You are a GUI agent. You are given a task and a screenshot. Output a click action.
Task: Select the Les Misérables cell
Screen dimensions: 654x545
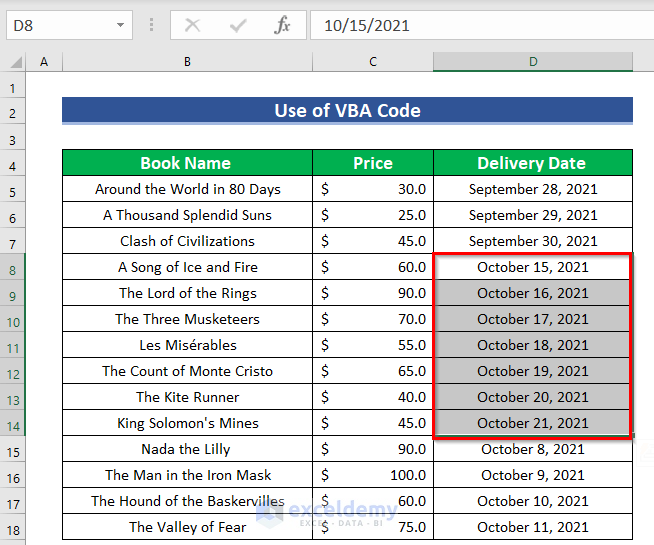(x=187, y=345)
